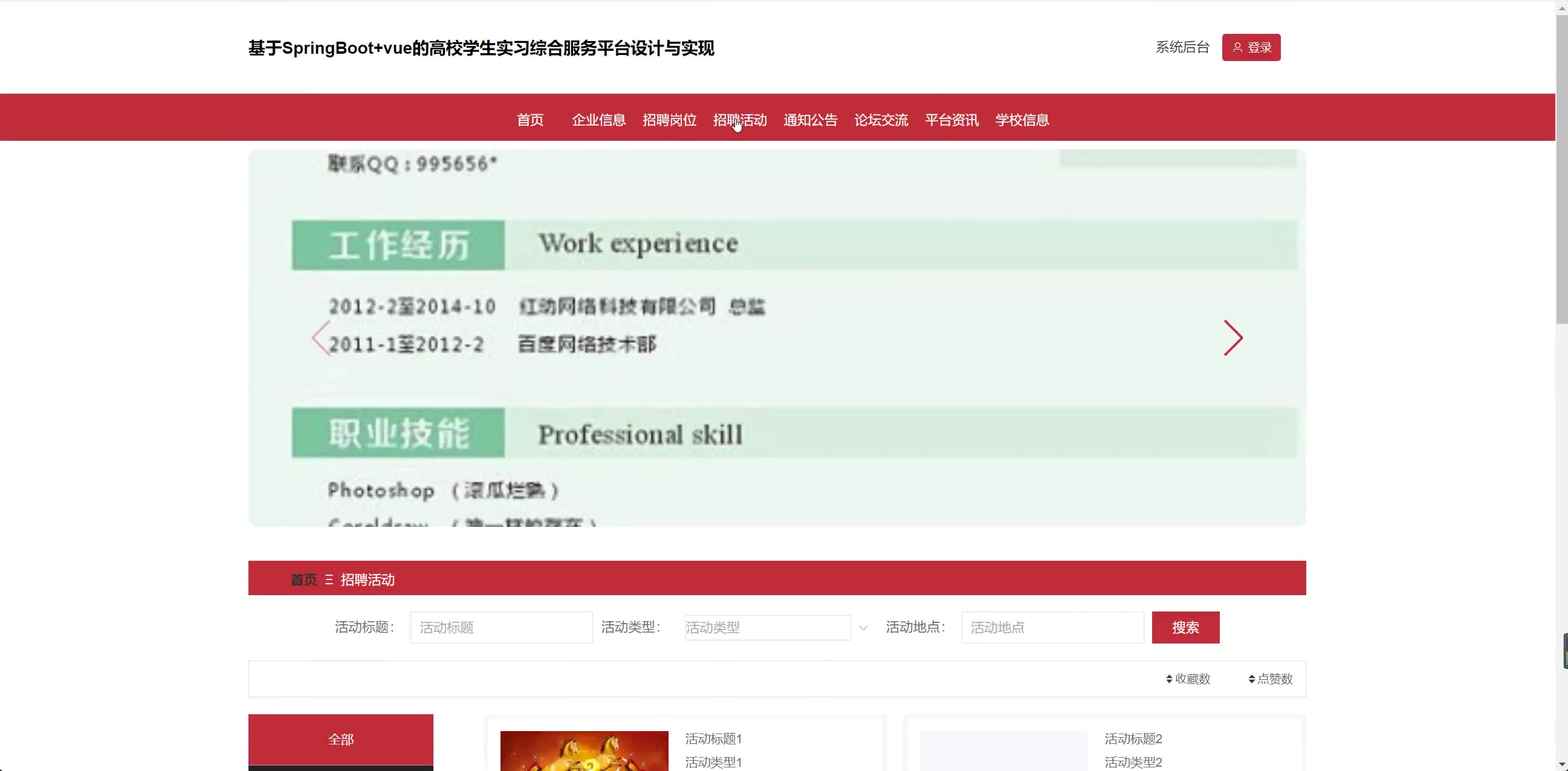Select the 全部 category filter
This screenshot has height=771, width=1568.
tap(340, 740)
